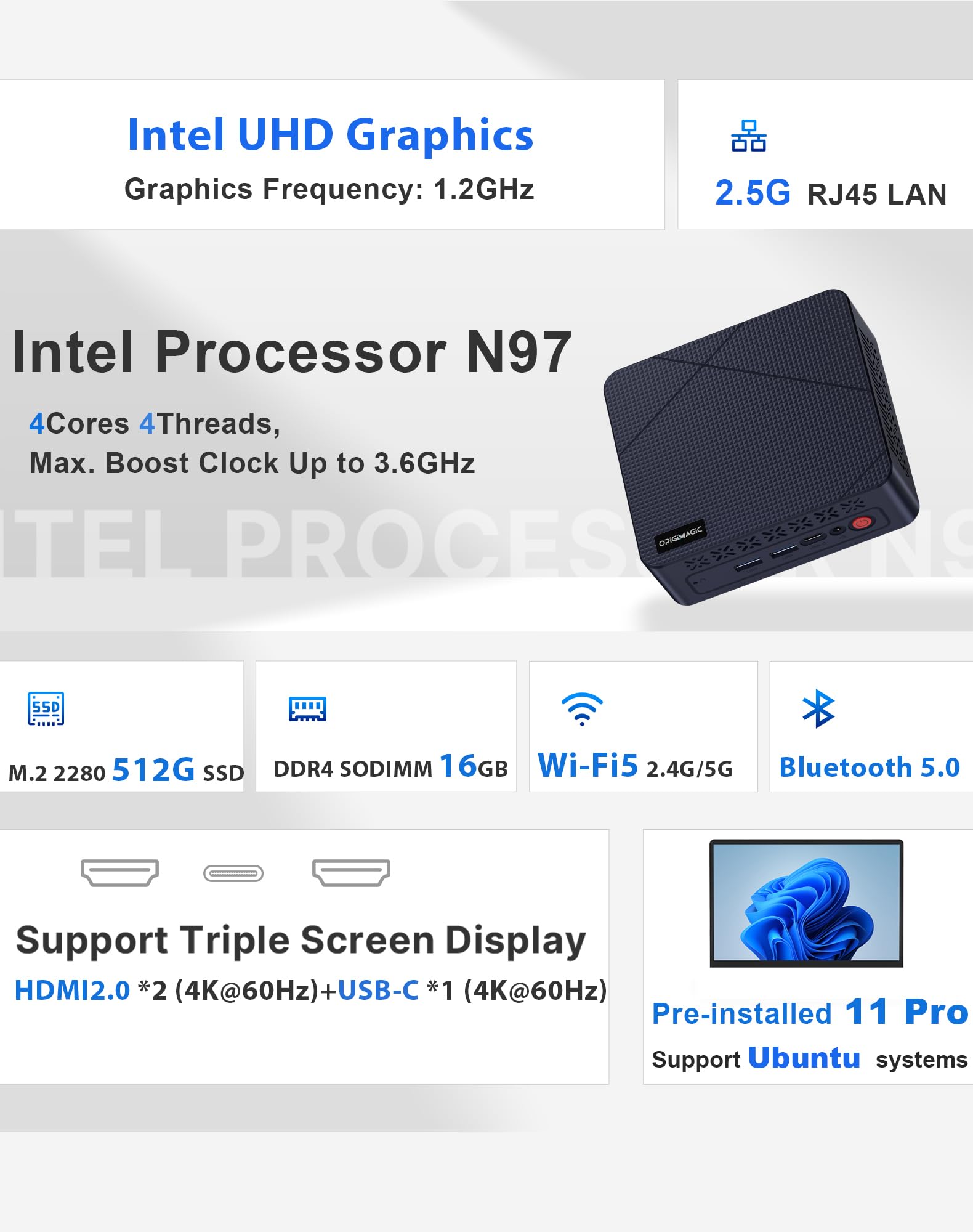
Task: Click the mini PC product image
Action: (761, 447)
